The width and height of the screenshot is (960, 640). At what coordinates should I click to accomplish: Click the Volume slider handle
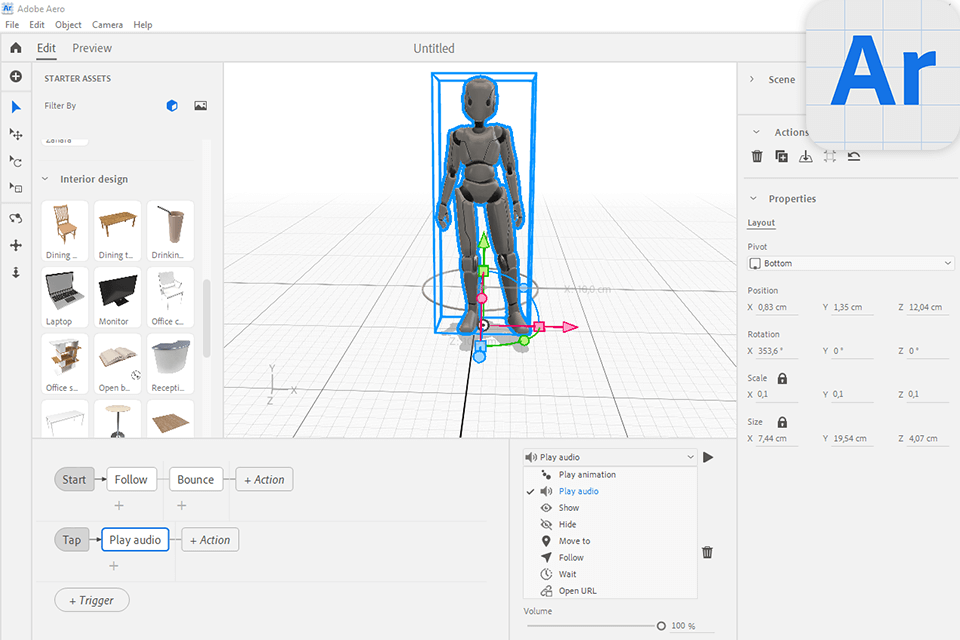pos(661,626)
